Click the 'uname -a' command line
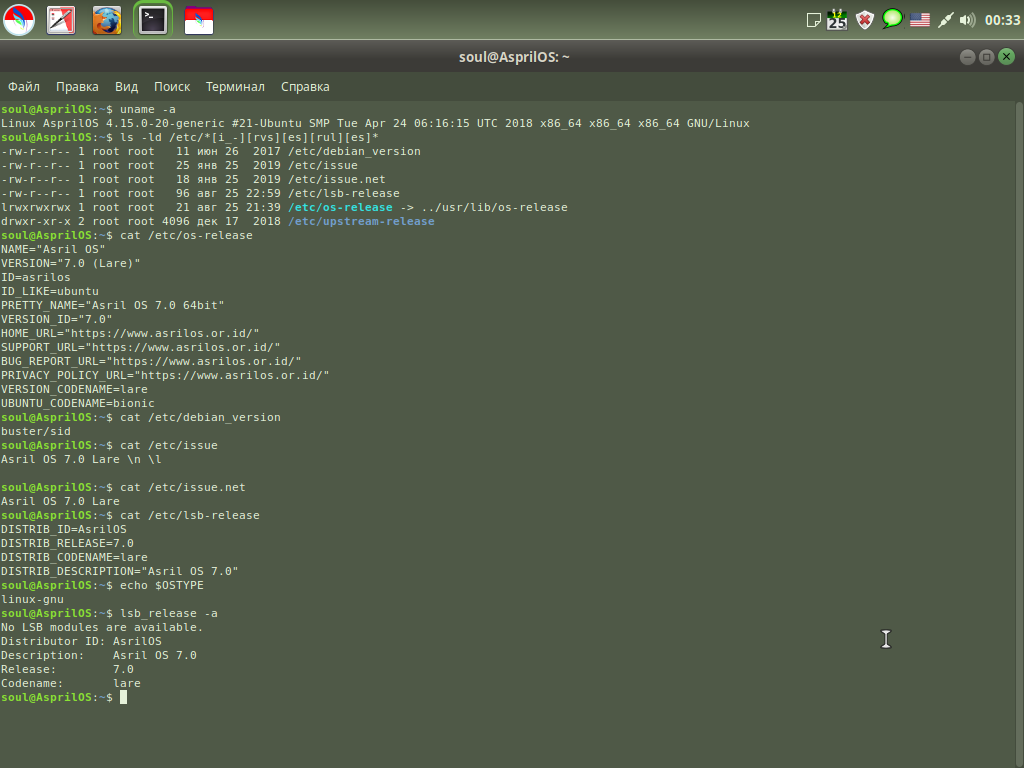 88,109
